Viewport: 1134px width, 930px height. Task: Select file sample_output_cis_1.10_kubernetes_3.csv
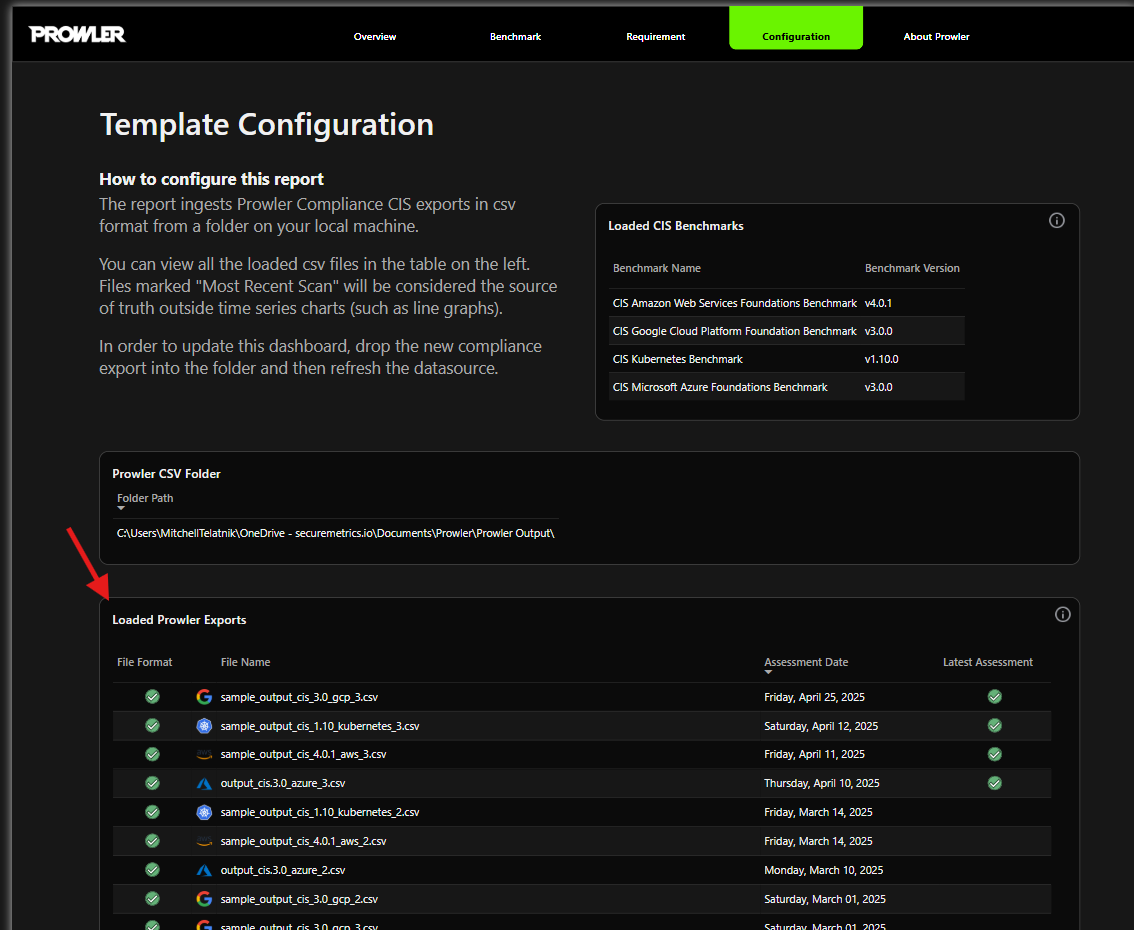pos(320,726)
